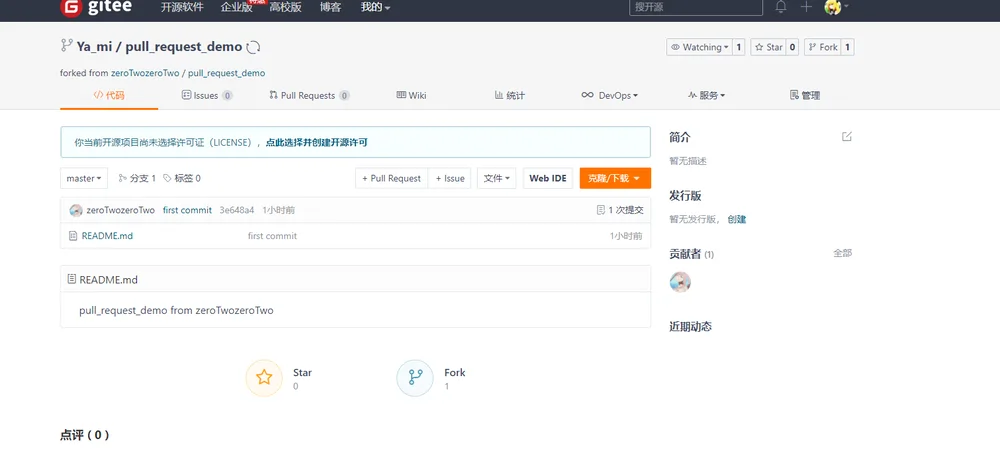Click the Star count 0
Viewport: 1000px width, 449px height.
point(791,47)
